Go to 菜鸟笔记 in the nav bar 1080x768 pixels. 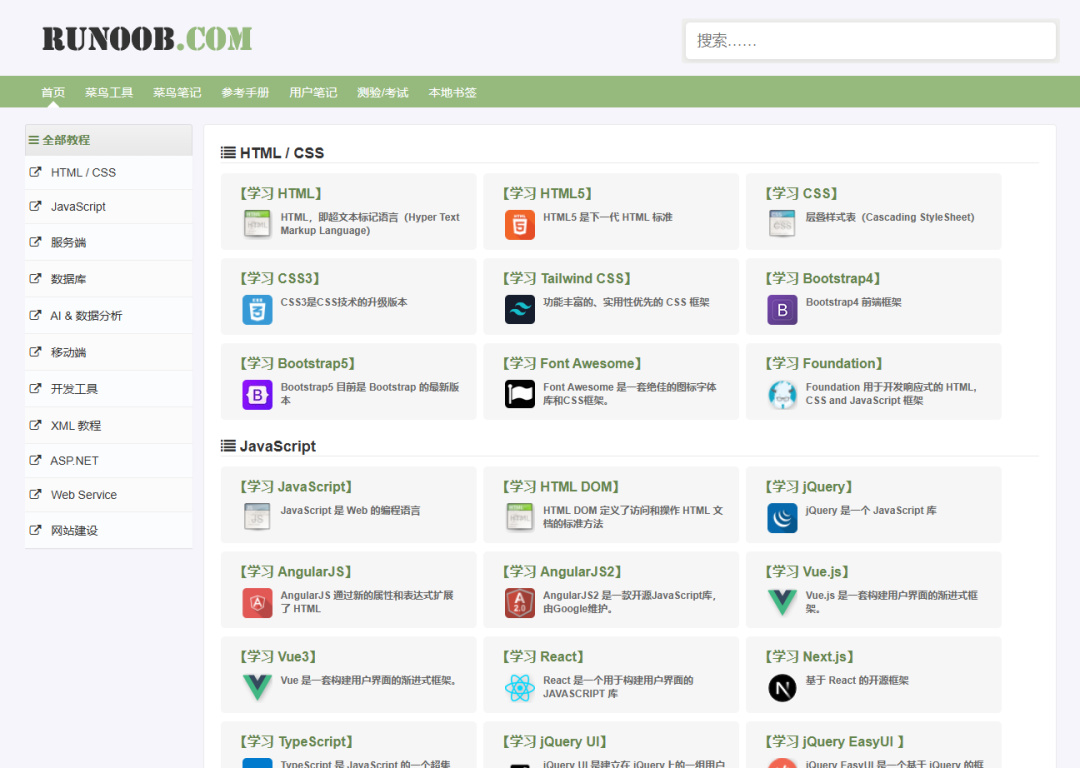click(177, 92)
